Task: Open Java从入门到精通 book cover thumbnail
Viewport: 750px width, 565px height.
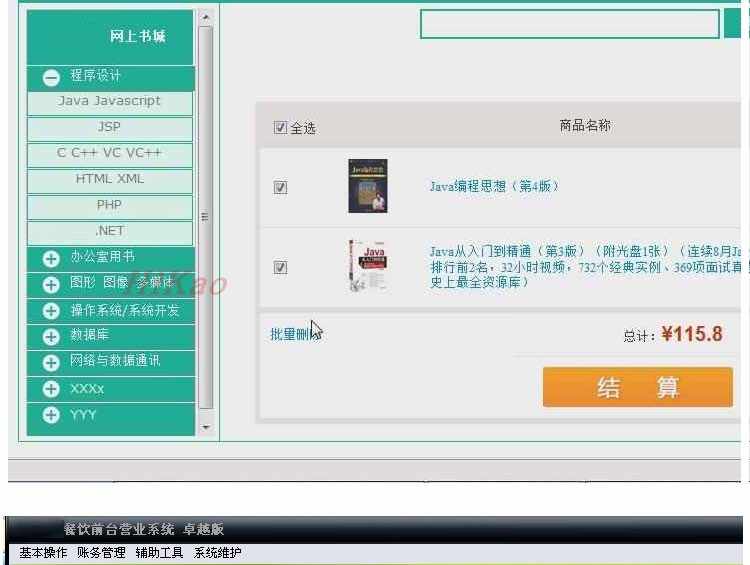Action: point(368,266)
